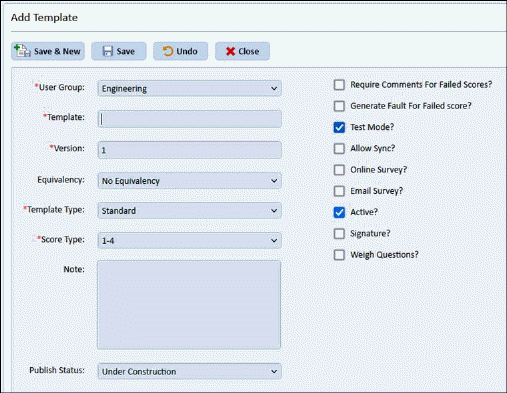Image resolution: width=507 pixels, height=393 pixels.
Task: Enable the Online Survey checkbox
Action: [339, 170]
